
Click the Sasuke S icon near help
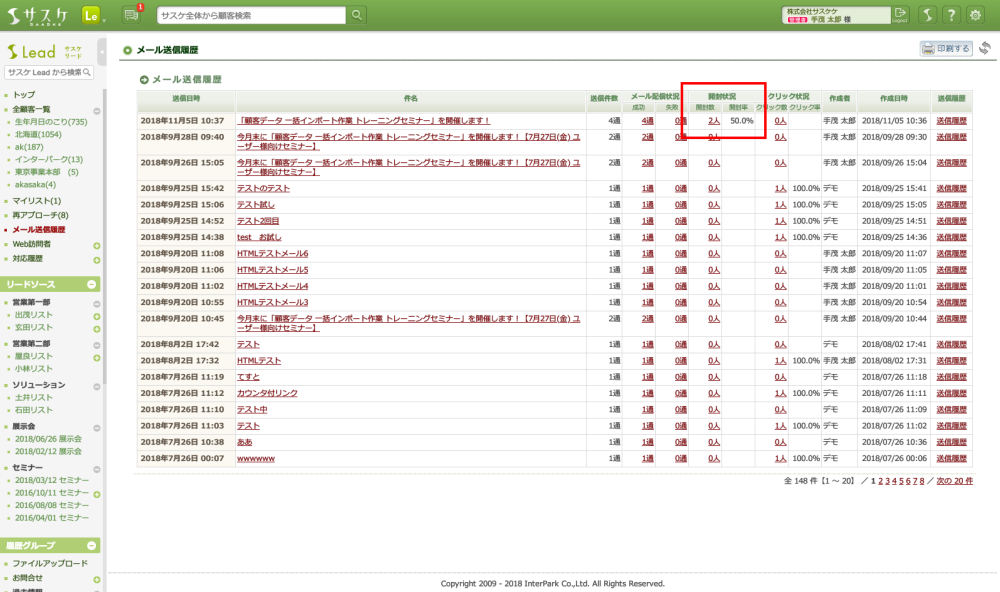coord(926,15)
